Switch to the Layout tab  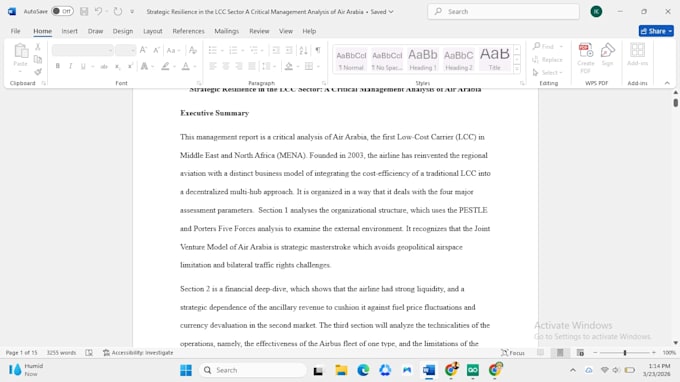[x=153, y=31]
